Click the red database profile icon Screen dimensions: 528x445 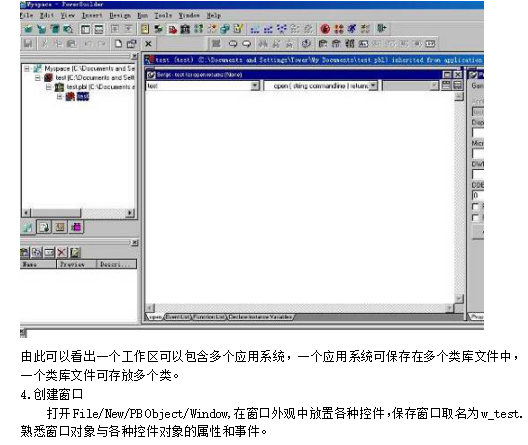[x=172, y=29]
